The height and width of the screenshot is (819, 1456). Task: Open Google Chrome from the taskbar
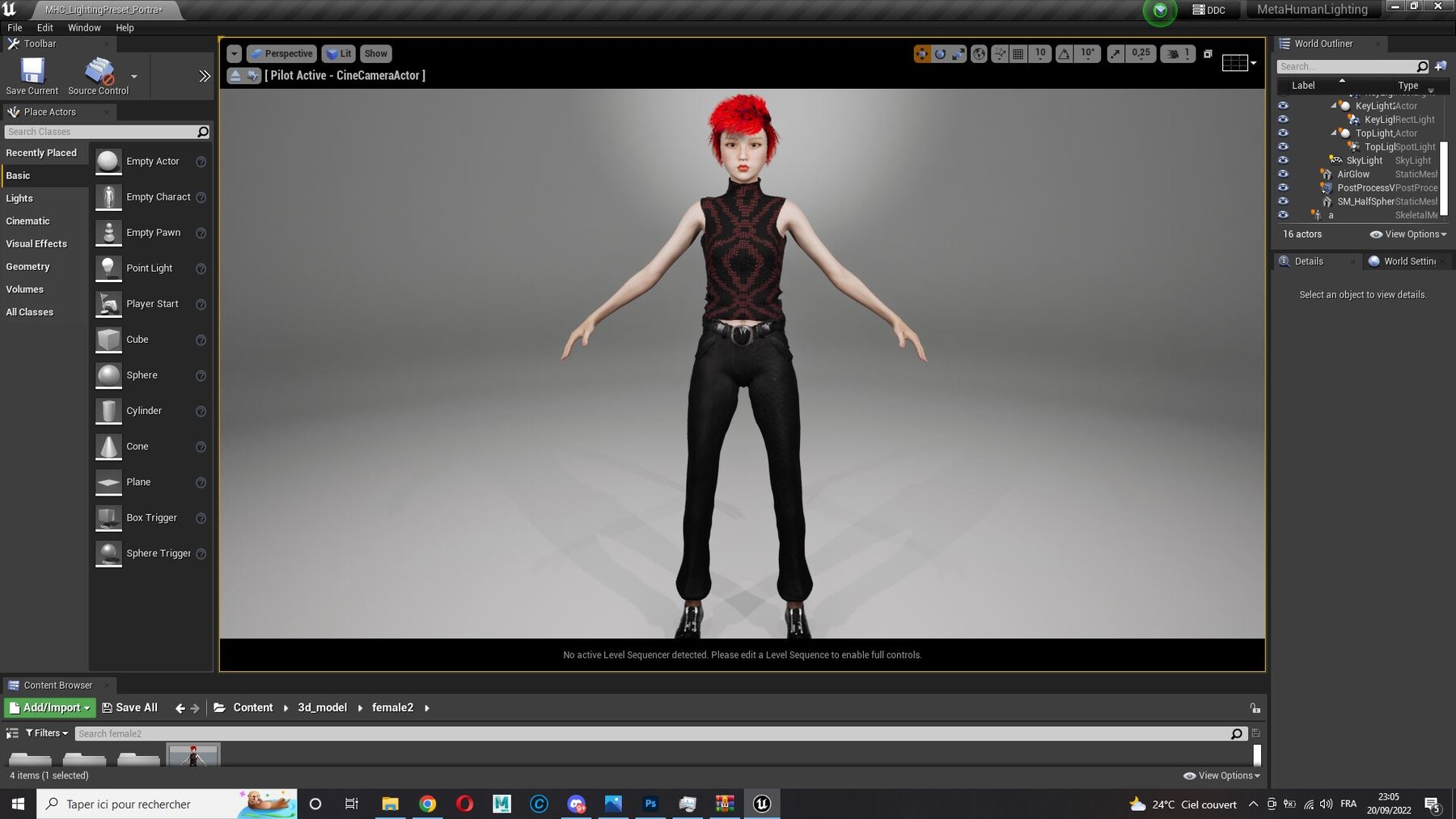tap(427, 804)
